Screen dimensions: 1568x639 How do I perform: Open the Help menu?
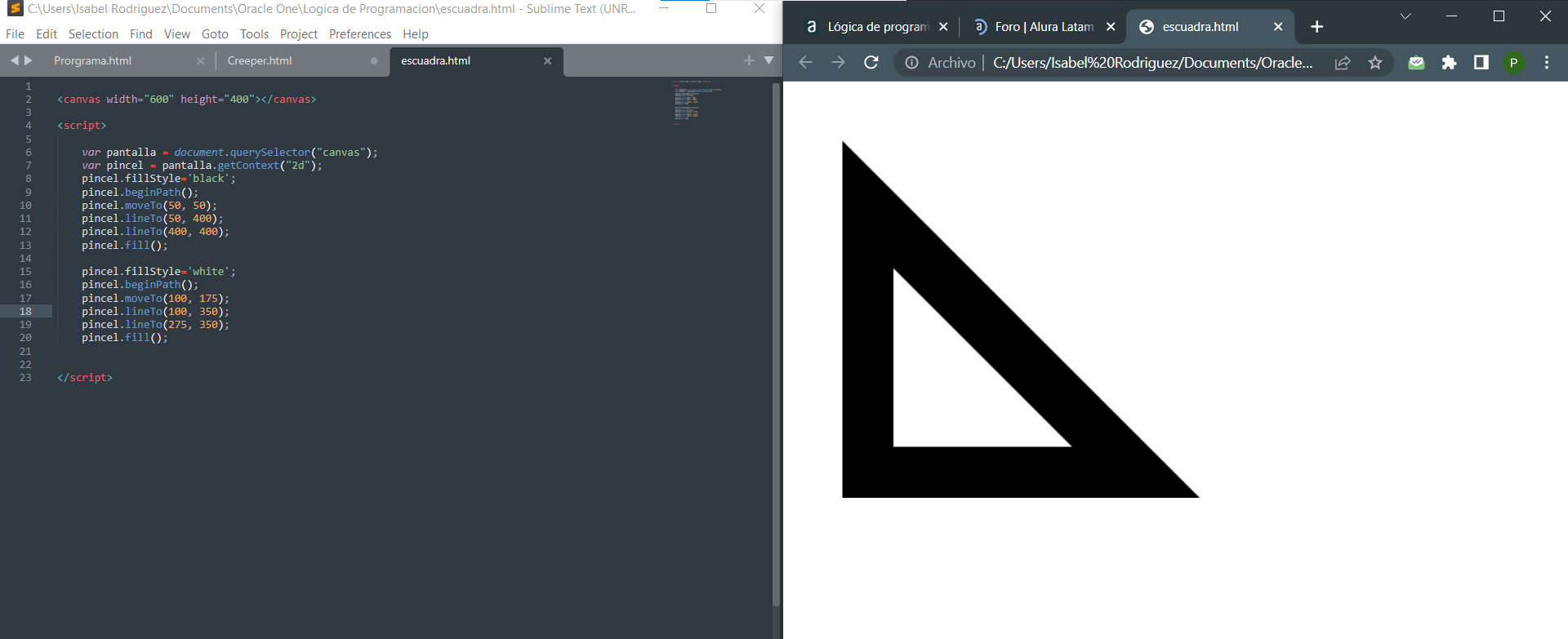[x=416, y=34]
